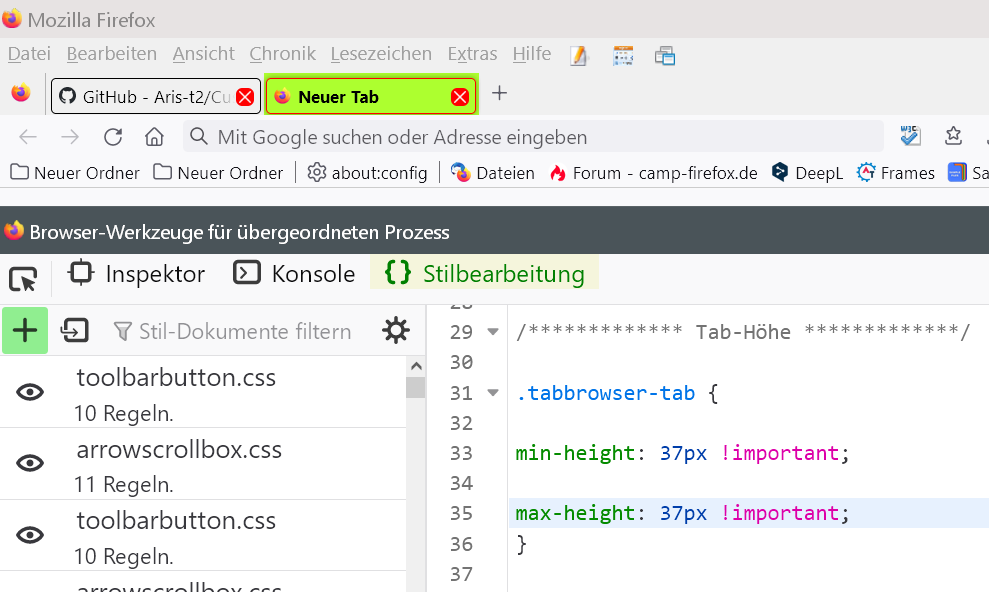The image size is (989, 592).
Task: Click the Stil-Dokumente filtern filter field
Action: [x=244, y=332]
